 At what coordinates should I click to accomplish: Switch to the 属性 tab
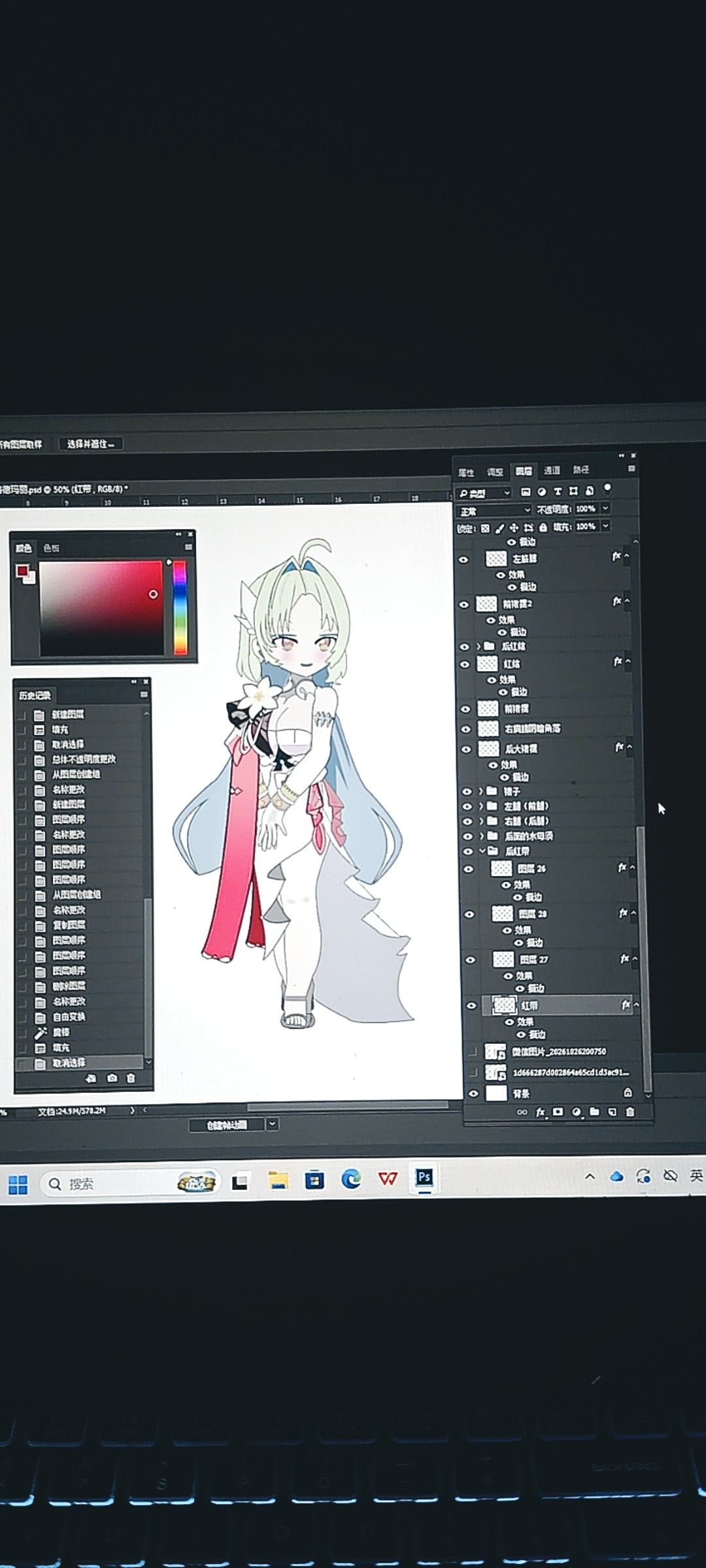466,472
